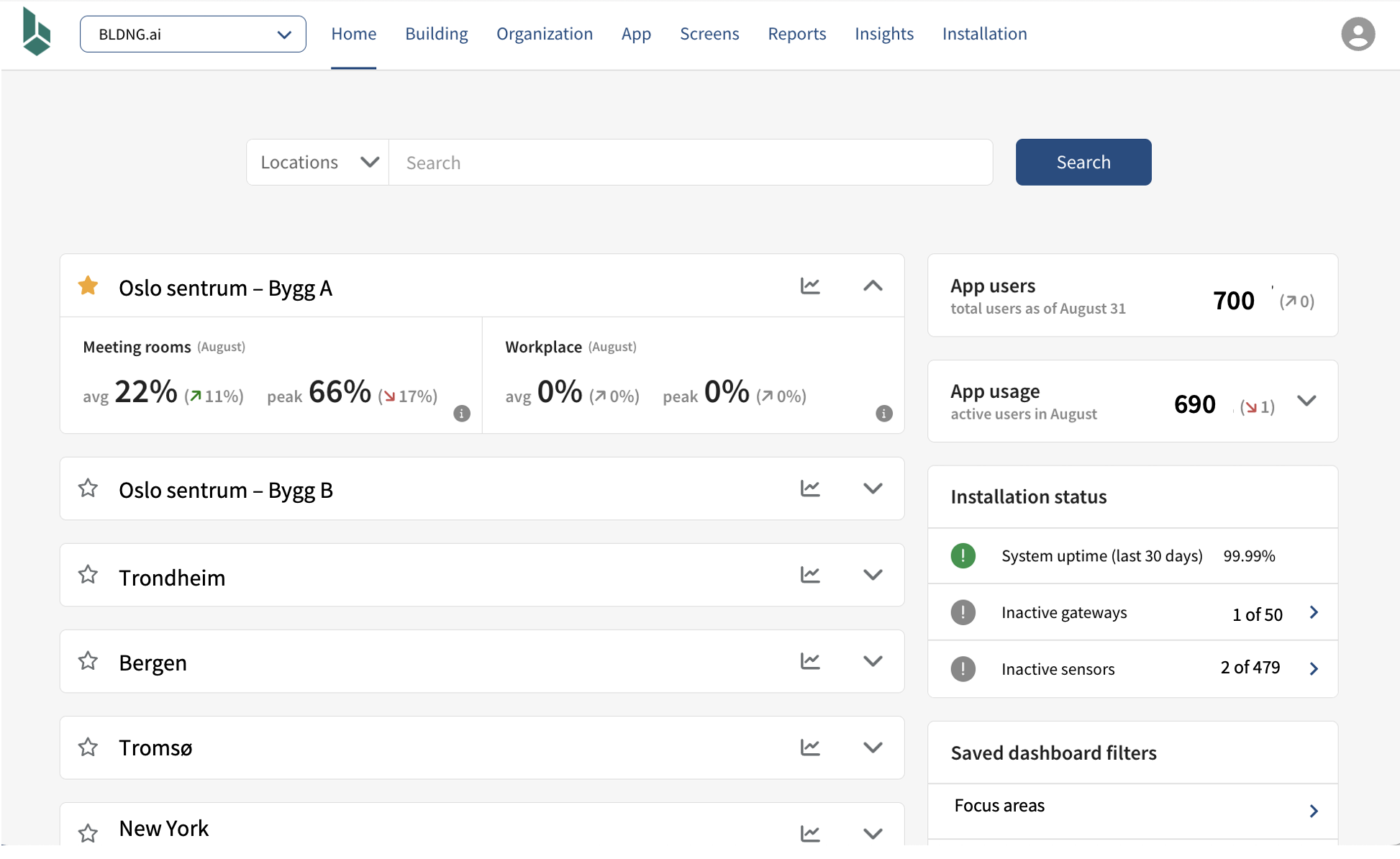Open the Reports tab
1400x859 pixels.
pos(796,34)
